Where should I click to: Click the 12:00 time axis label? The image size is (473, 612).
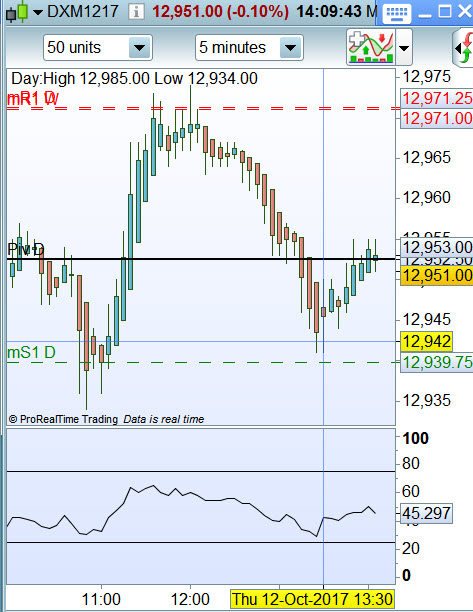click(x=190, y=599)
